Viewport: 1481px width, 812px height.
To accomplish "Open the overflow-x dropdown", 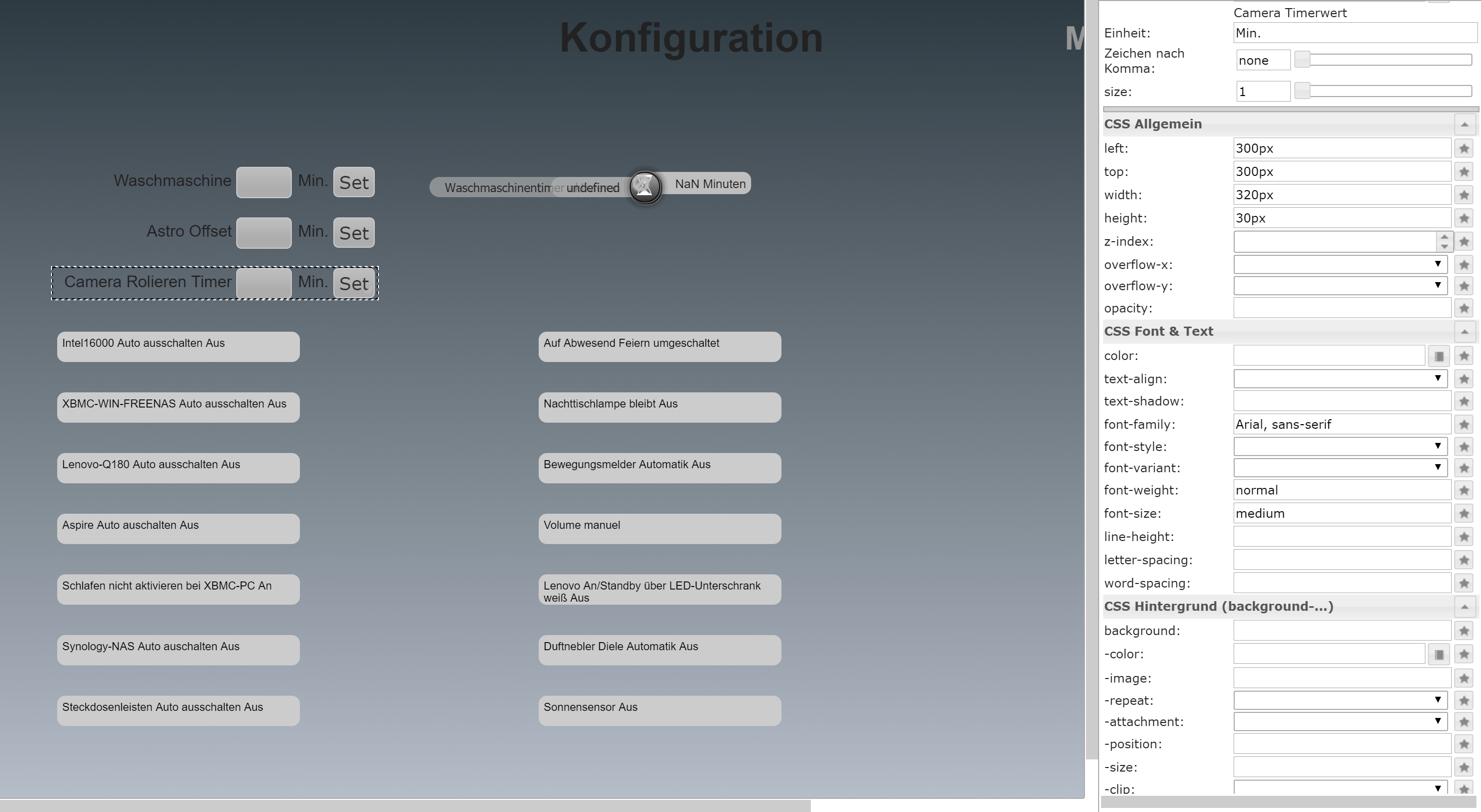I will 1340,265.
